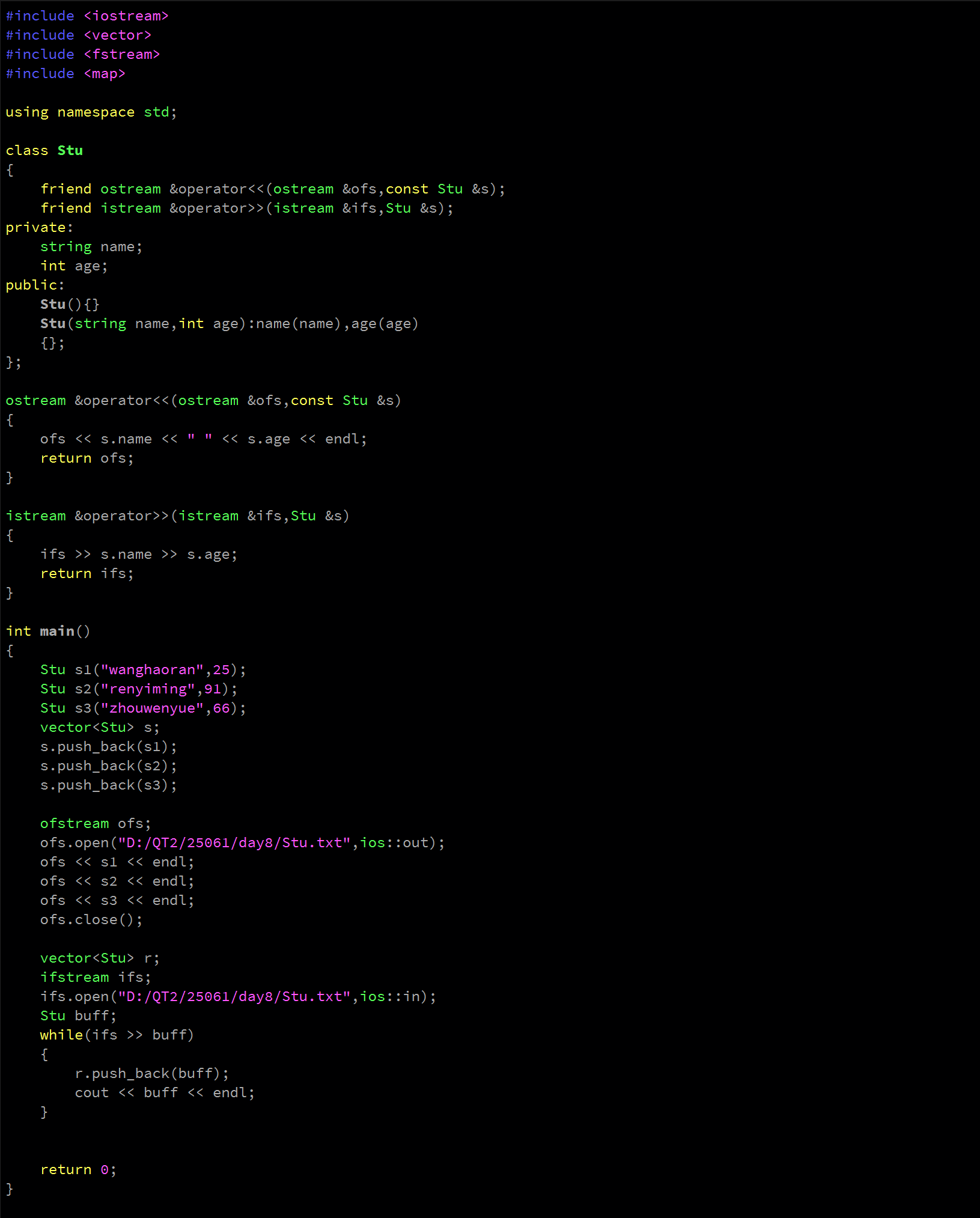Viewport: 980px width, 1218px height.
Task: Click the '#include <map>' line
Action: point(65,74)
